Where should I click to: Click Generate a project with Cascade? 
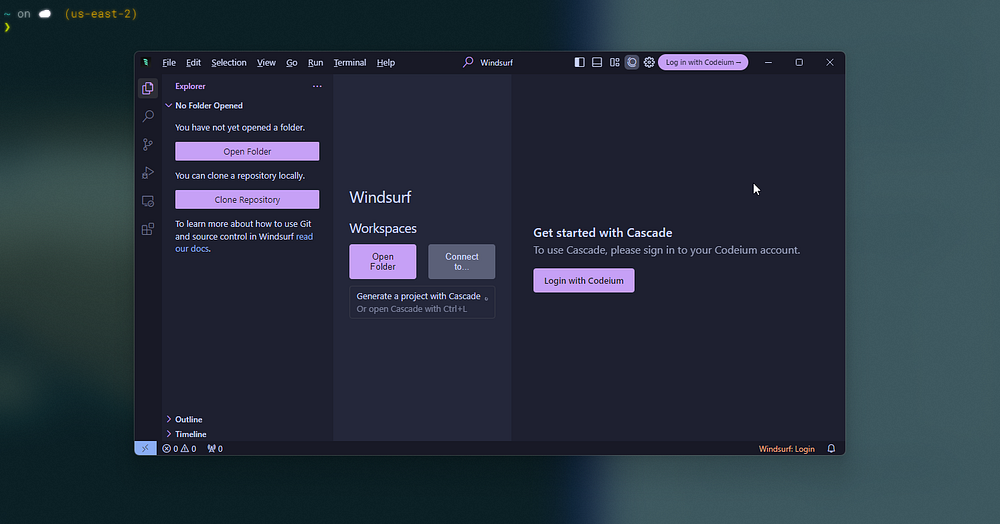pyautogui.click(x=422, y=302)
